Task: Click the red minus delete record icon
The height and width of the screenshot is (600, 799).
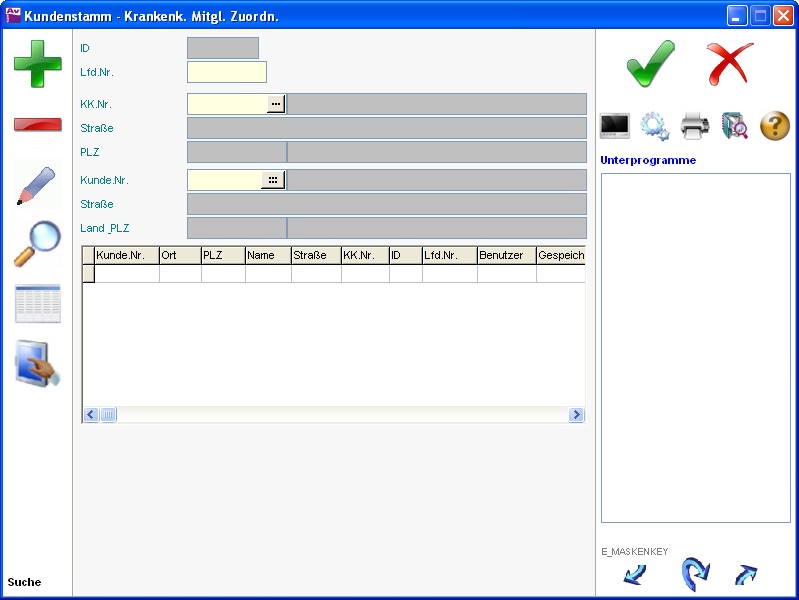Action: pos(37,125)
